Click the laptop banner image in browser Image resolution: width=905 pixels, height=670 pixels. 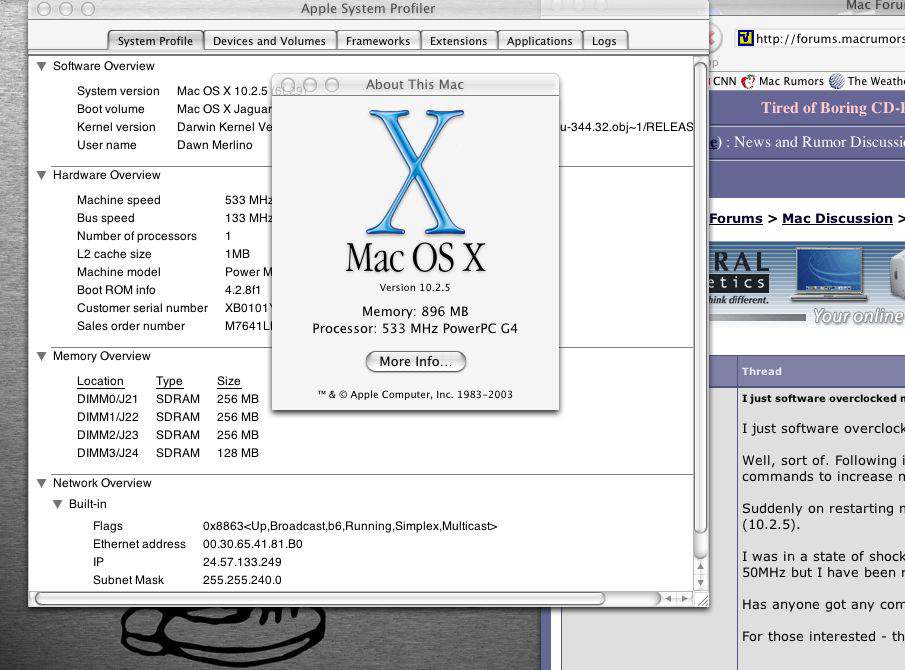pyautogui.click(x=829, y=274)
